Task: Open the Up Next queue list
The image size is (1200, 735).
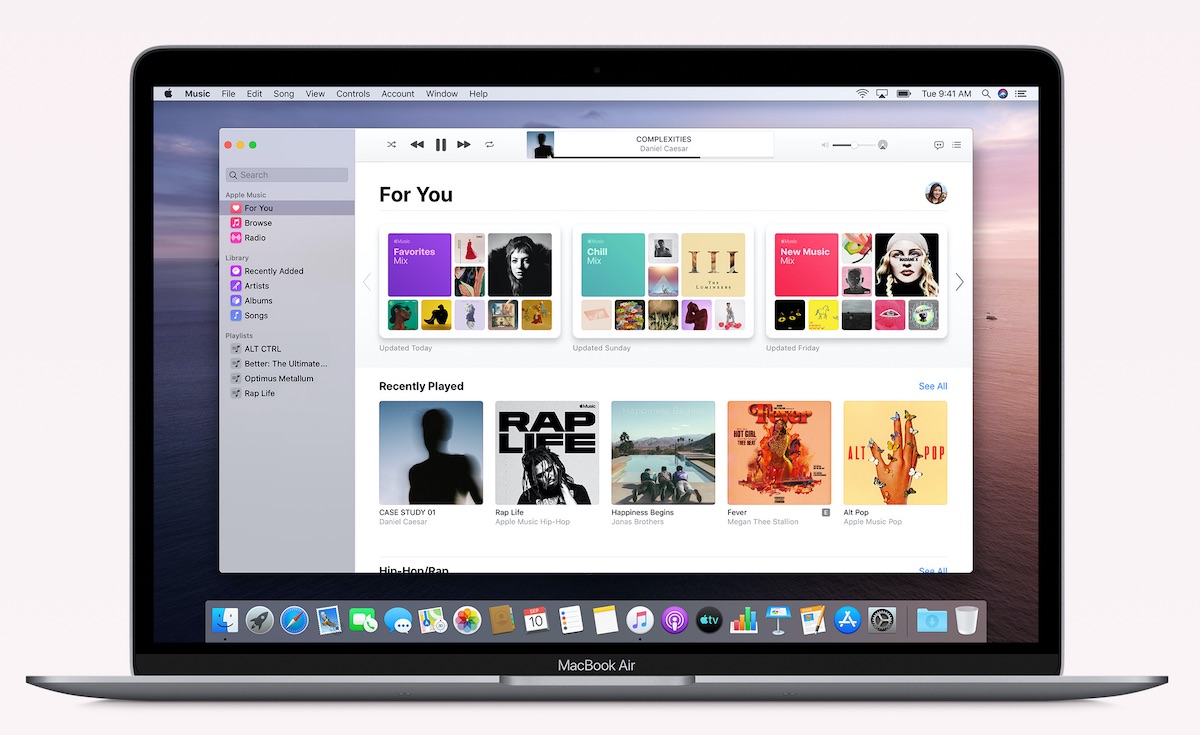Action: (x=957, y=145)
